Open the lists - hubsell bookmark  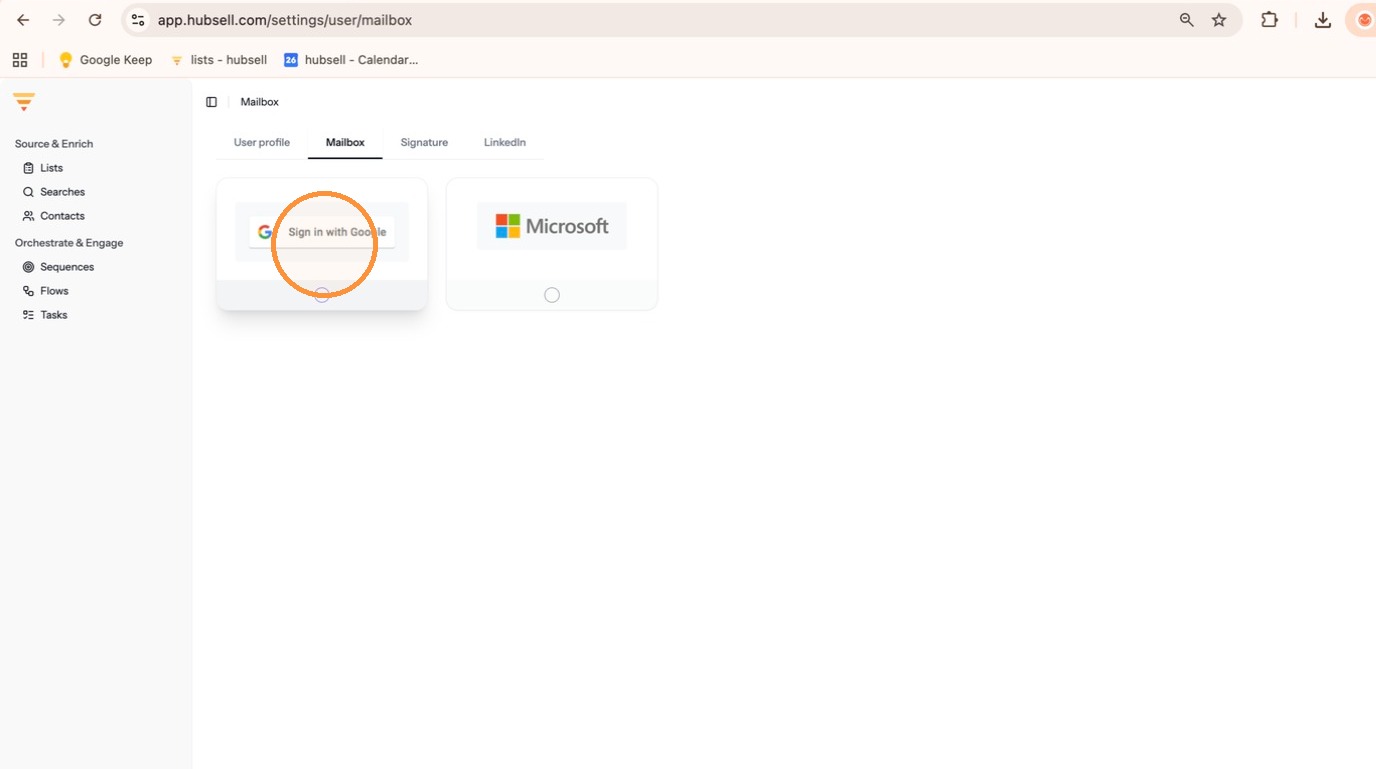pyautogui.click(x=218, y=60)
